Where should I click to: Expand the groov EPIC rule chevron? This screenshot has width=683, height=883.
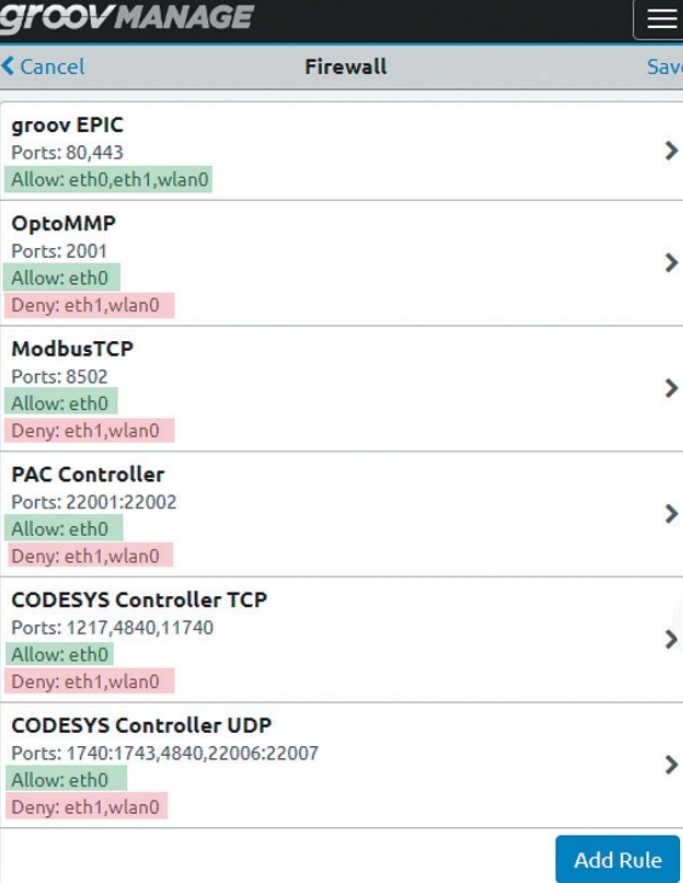(x=671, y=151)
